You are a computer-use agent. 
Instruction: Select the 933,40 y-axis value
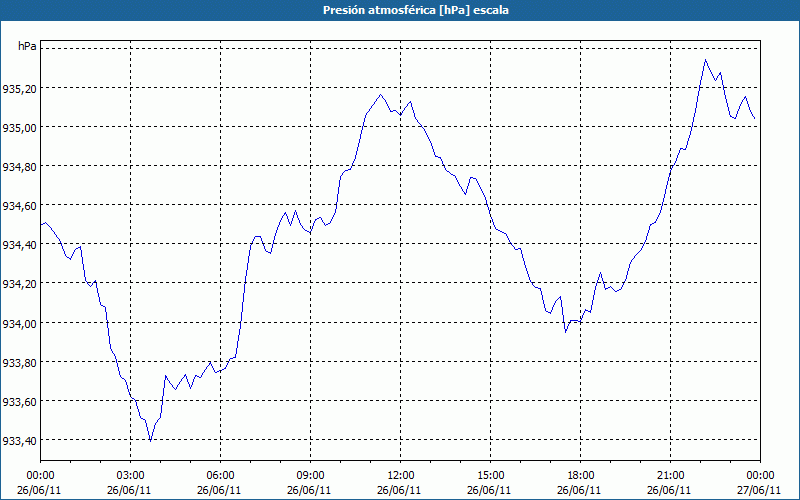[x=19, y=441]
